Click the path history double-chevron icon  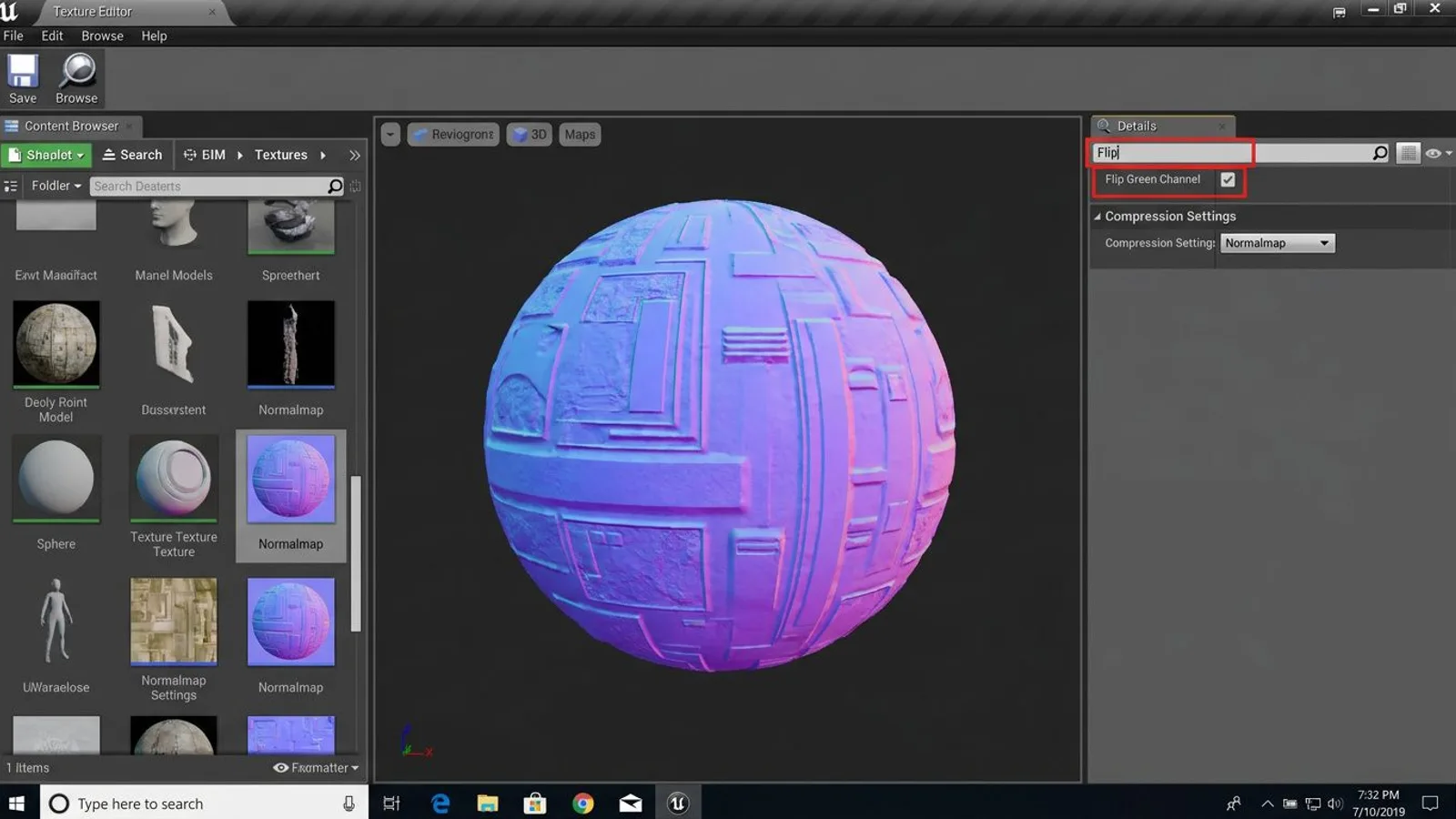pyautogui.click(x=355, y=156)
